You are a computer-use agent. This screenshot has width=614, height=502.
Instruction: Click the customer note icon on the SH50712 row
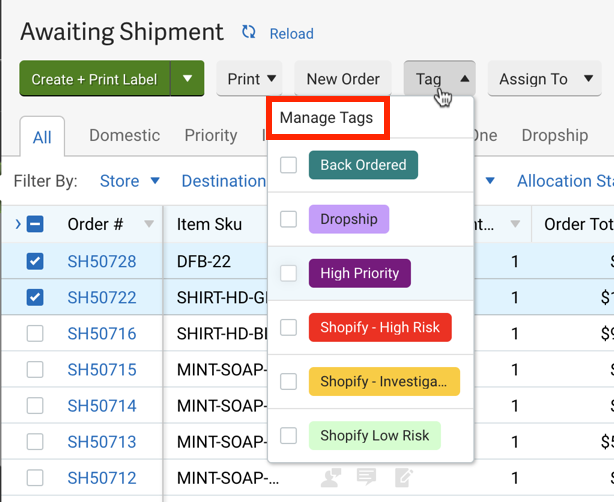tap(331, 477)
